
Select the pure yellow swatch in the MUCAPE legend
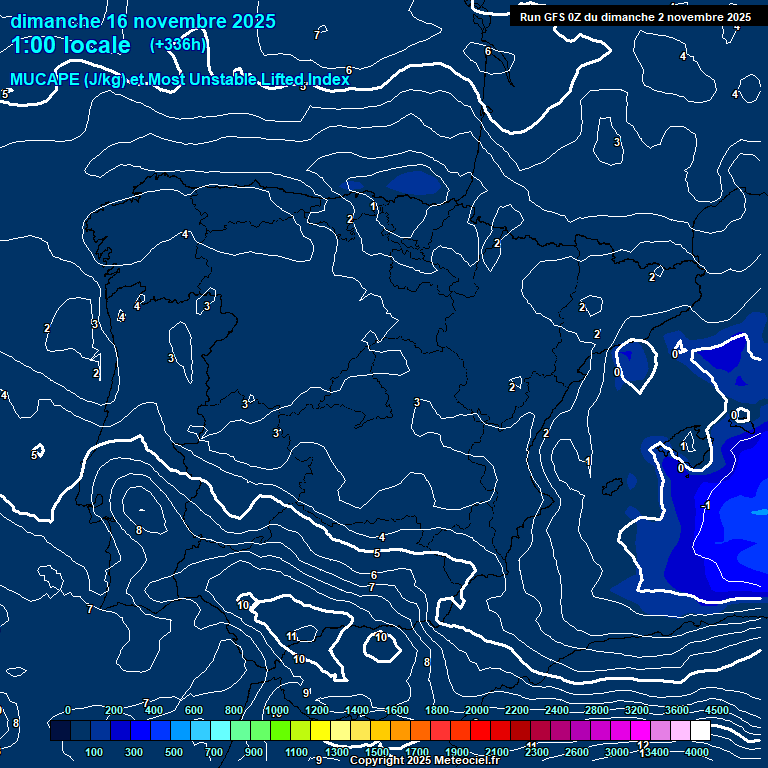320,730
